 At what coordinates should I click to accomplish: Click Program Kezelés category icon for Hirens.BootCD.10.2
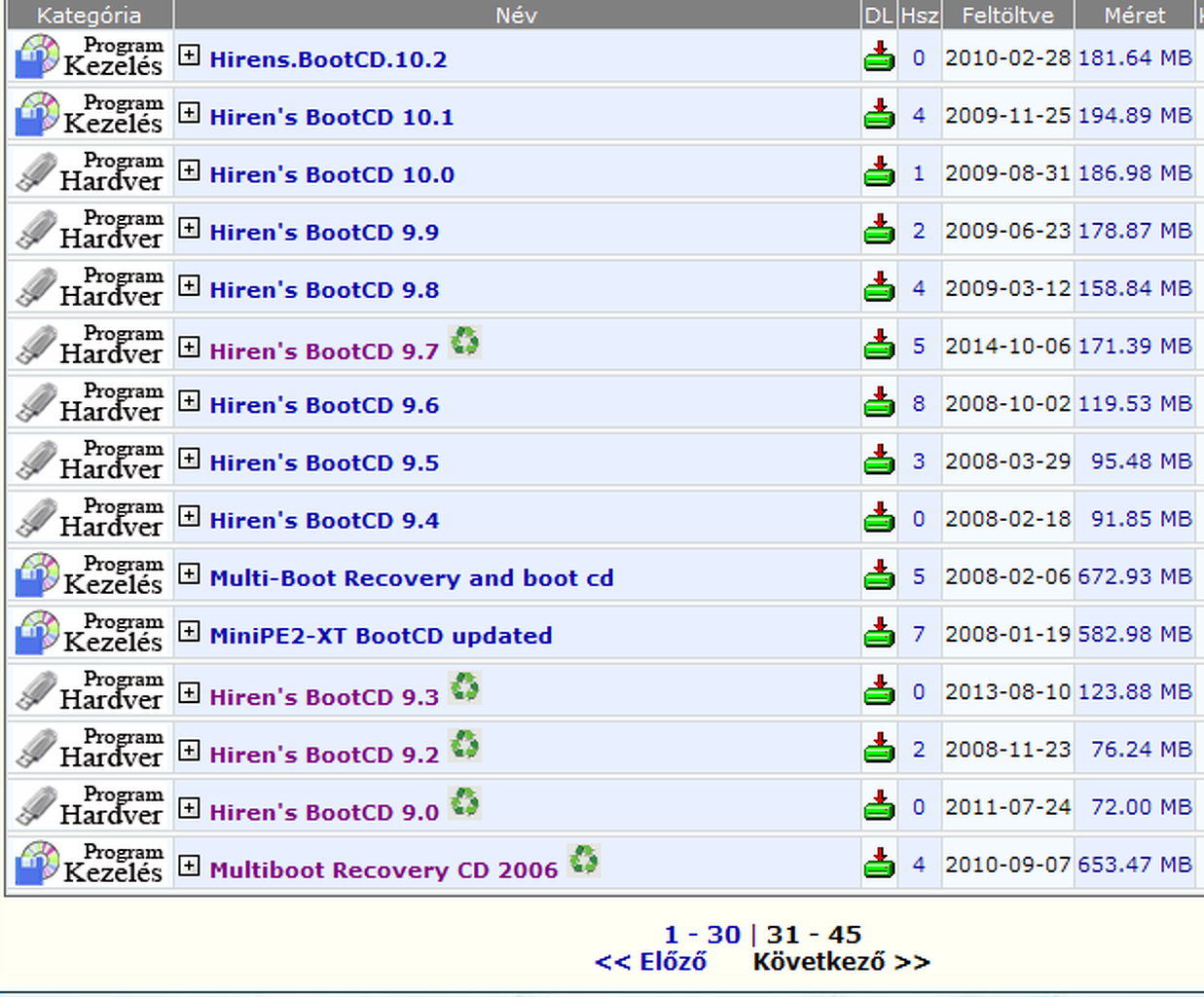[x=89, y=56]
